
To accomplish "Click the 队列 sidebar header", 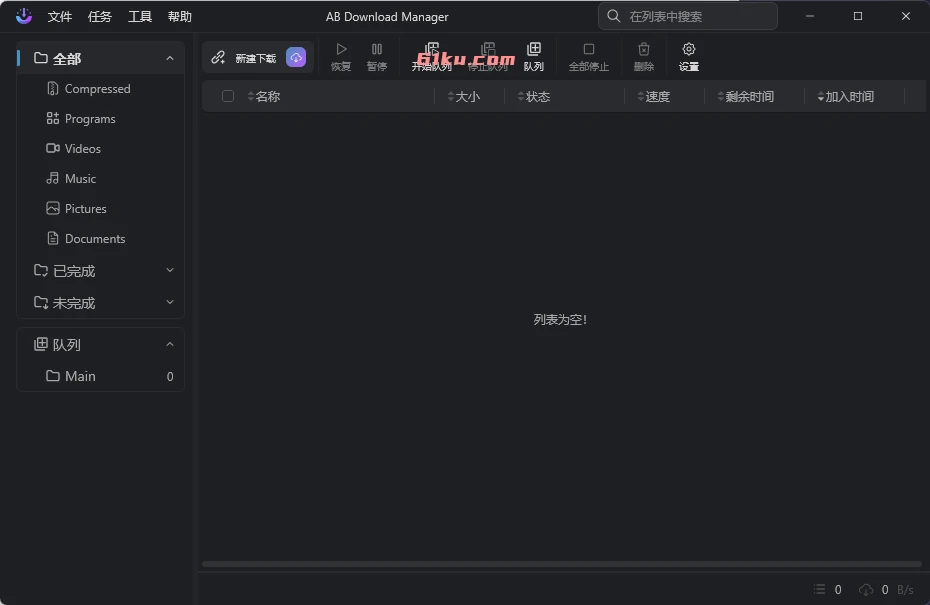I will 100,344.
